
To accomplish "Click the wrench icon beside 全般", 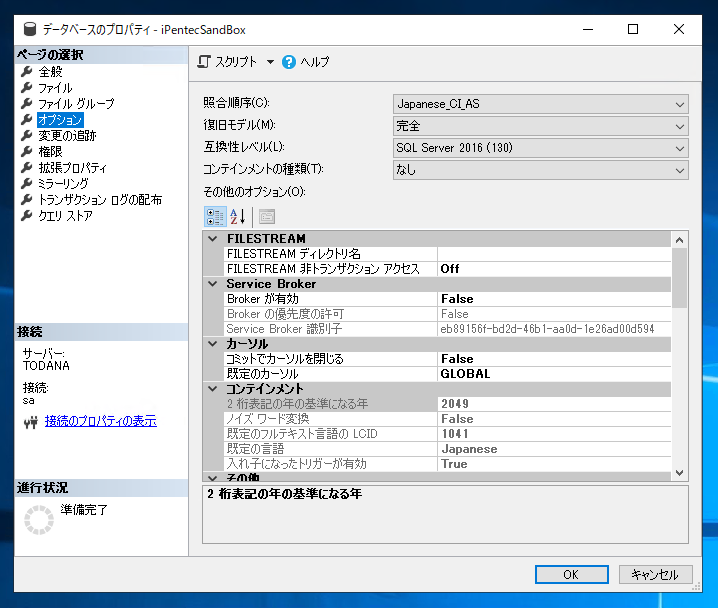I will click(x=27, y=71).
